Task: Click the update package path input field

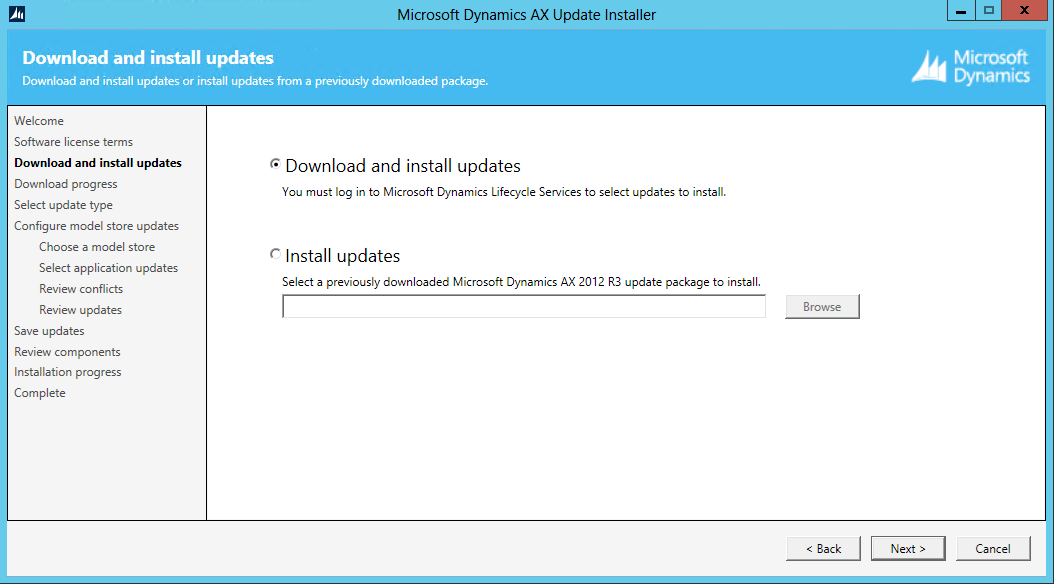Action: pyautogui.click(x=524, y=306)
